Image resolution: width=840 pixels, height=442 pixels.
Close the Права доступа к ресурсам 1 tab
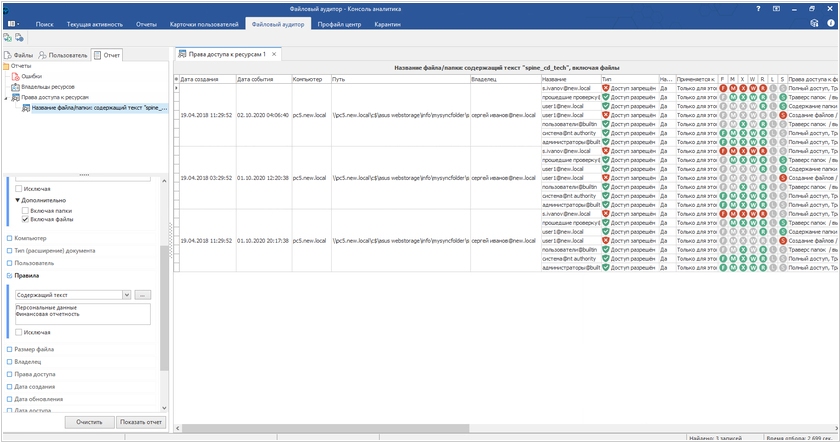pyautogui.click(x=274, y=54)
